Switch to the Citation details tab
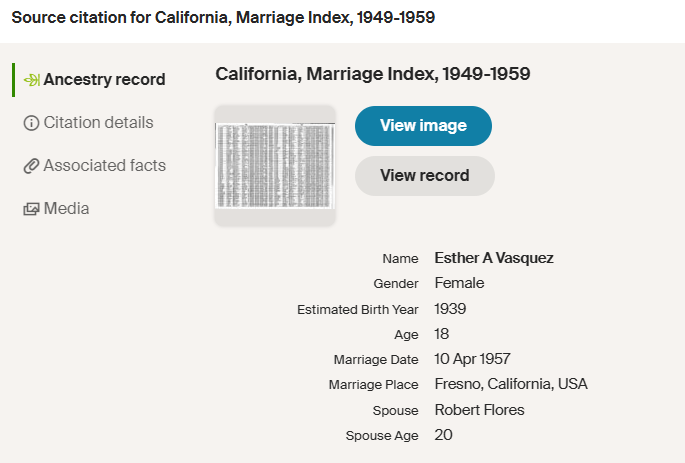Image resolution: width=685 pixels, height=463 pixels. pyautogui.click(x=98, y=123)
